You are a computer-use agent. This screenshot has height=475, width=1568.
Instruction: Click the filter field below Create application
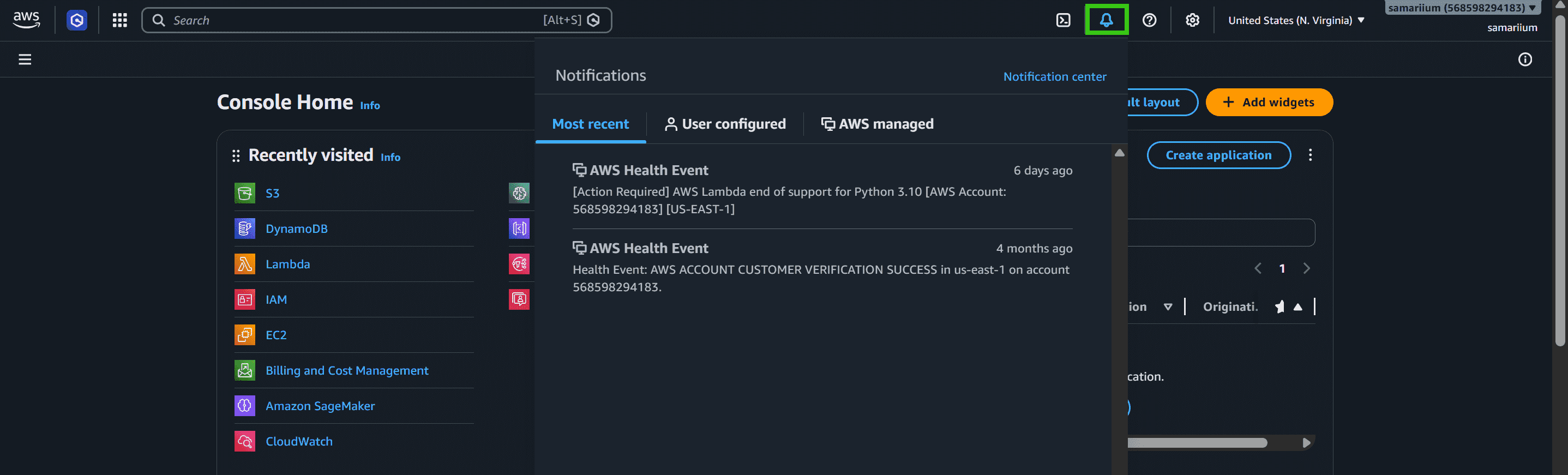1221,233
